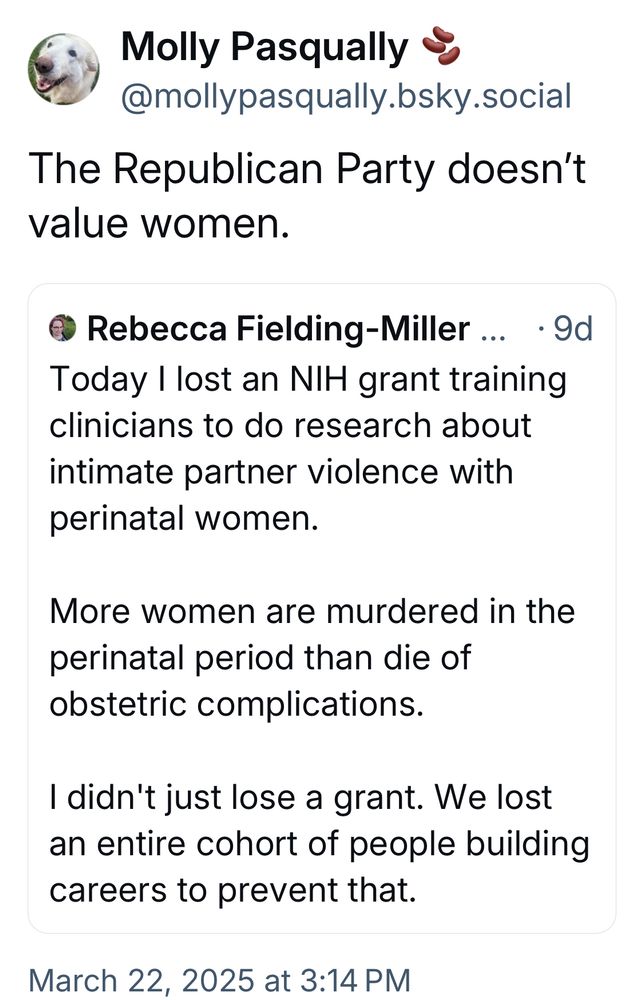
Task: Click the phrase "obstetric complications."
Action: click(236, 703)
